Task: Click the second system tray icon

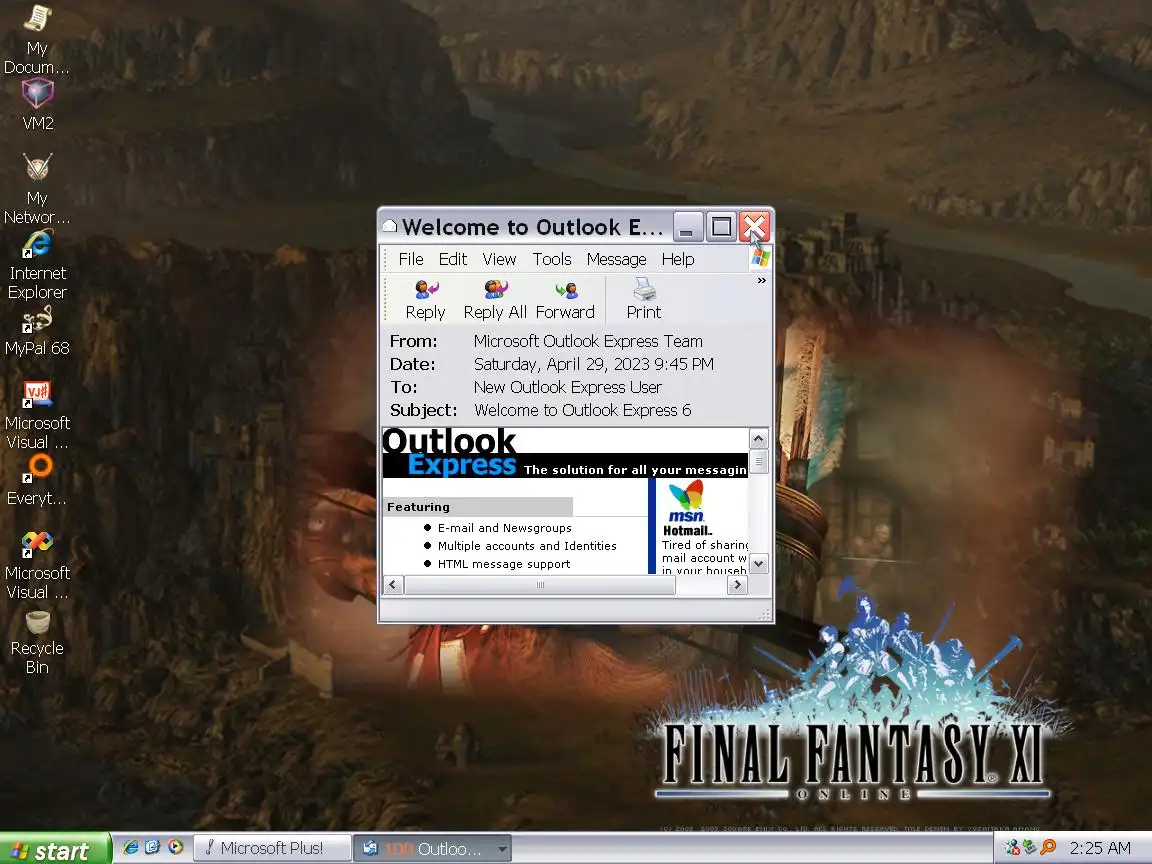Action: tap(1030, 848)
